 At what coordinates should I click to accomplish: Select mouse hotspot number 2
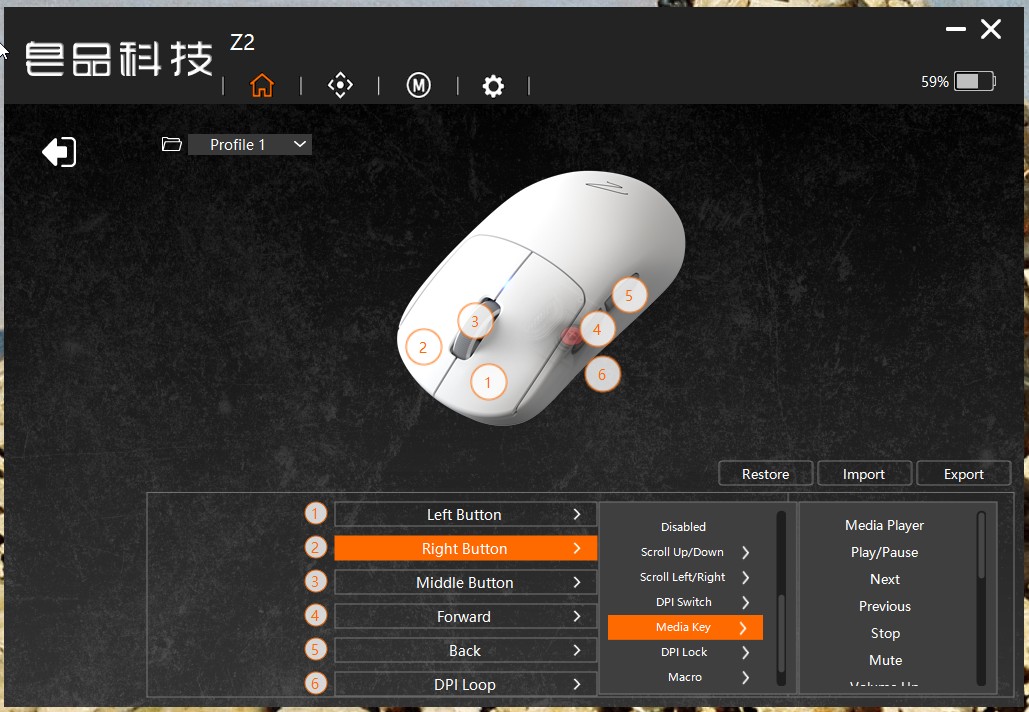[423, 347]
